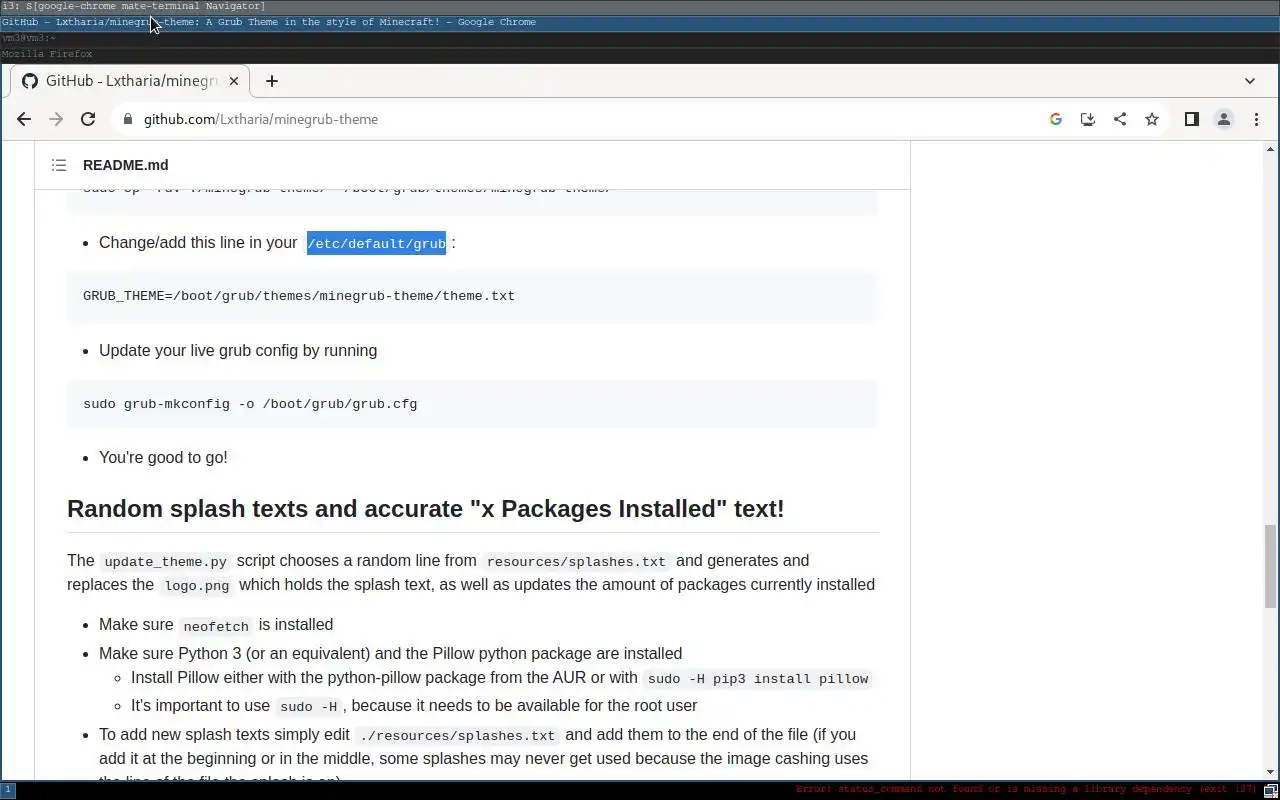Click "You're good to go!" bullet
Viewport: 1280px width, 800px height.
[163, 457]
